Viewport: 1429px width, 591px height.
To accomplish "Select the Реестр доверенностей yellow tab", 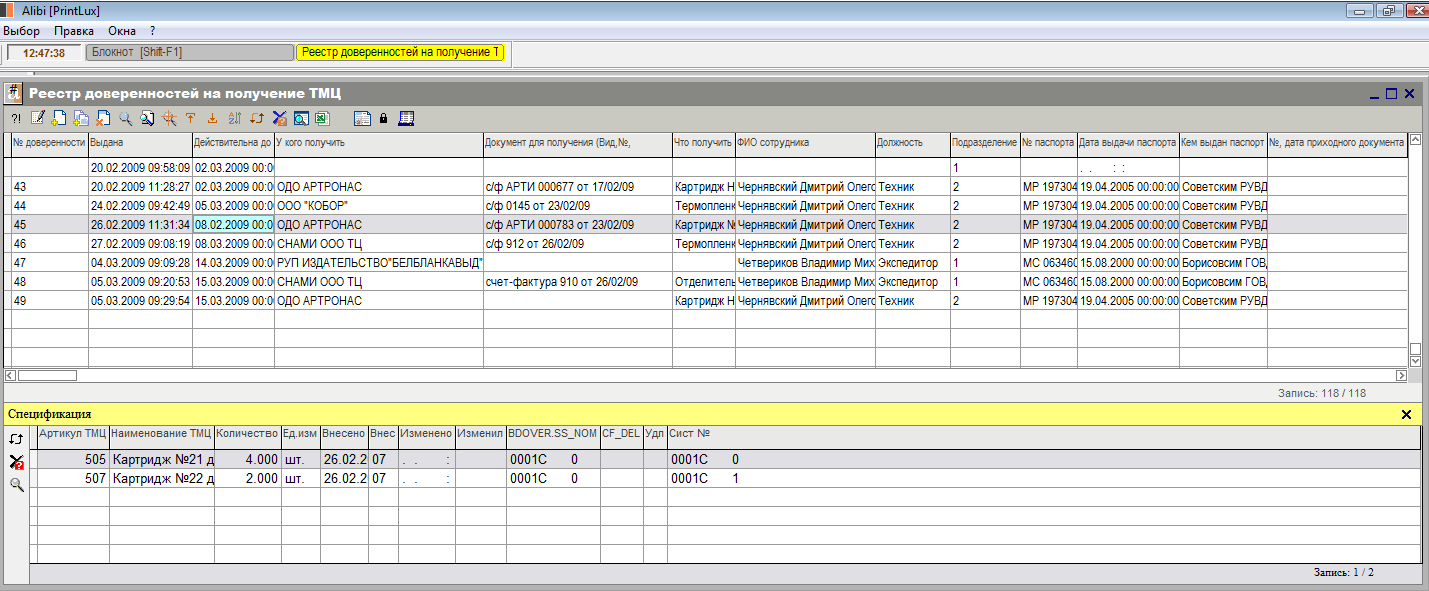I will point(400,52).
